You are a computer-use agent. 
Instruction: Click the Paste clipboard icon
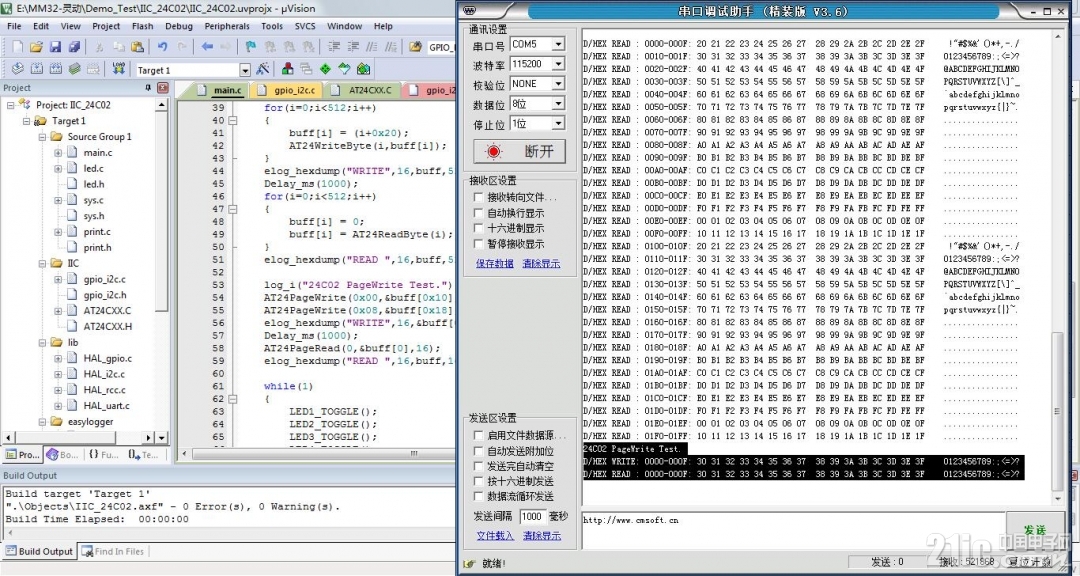tap(137, 47)
